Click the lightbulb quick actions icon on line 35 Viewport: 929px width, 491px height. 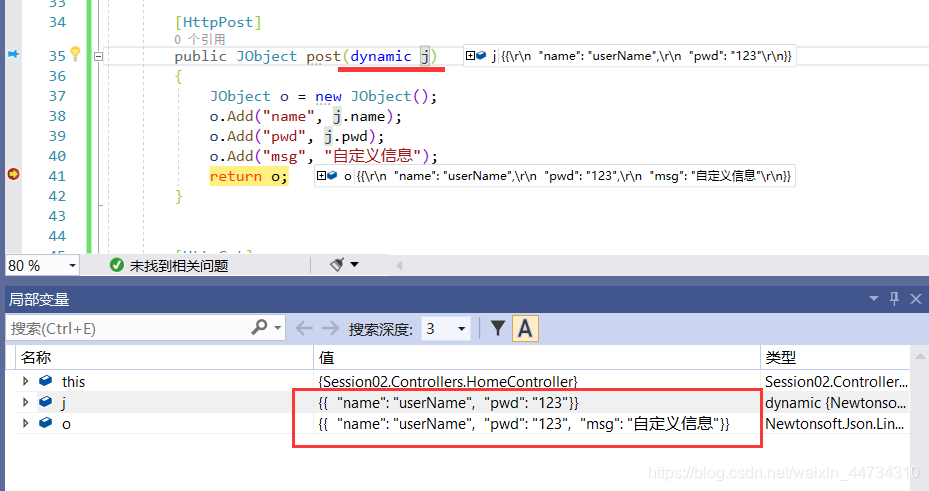coord(75,53)
